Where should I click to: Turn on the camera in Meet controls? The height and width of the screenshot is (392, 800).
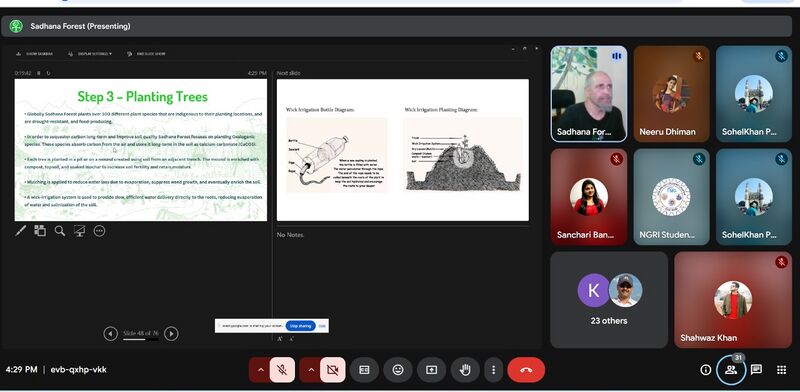tap(333, 370)
